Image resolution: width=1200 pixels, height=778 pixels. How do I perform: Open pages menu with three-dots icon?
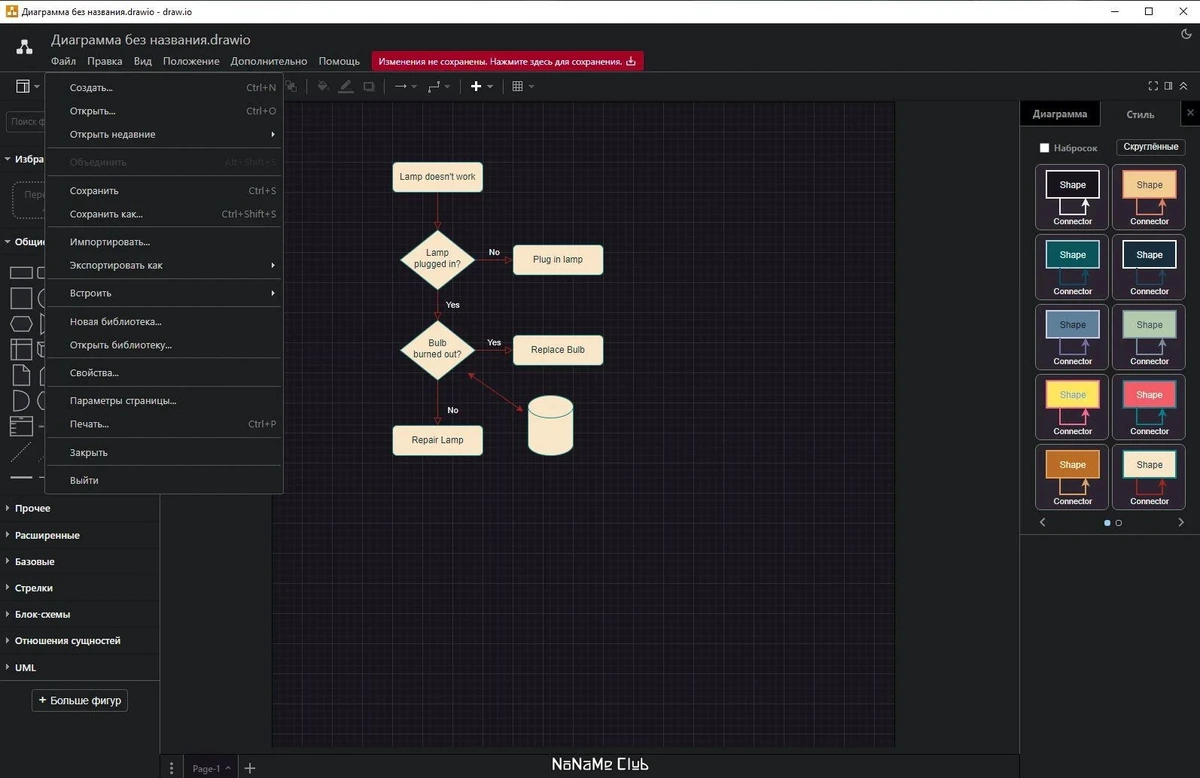pos(172,768)
